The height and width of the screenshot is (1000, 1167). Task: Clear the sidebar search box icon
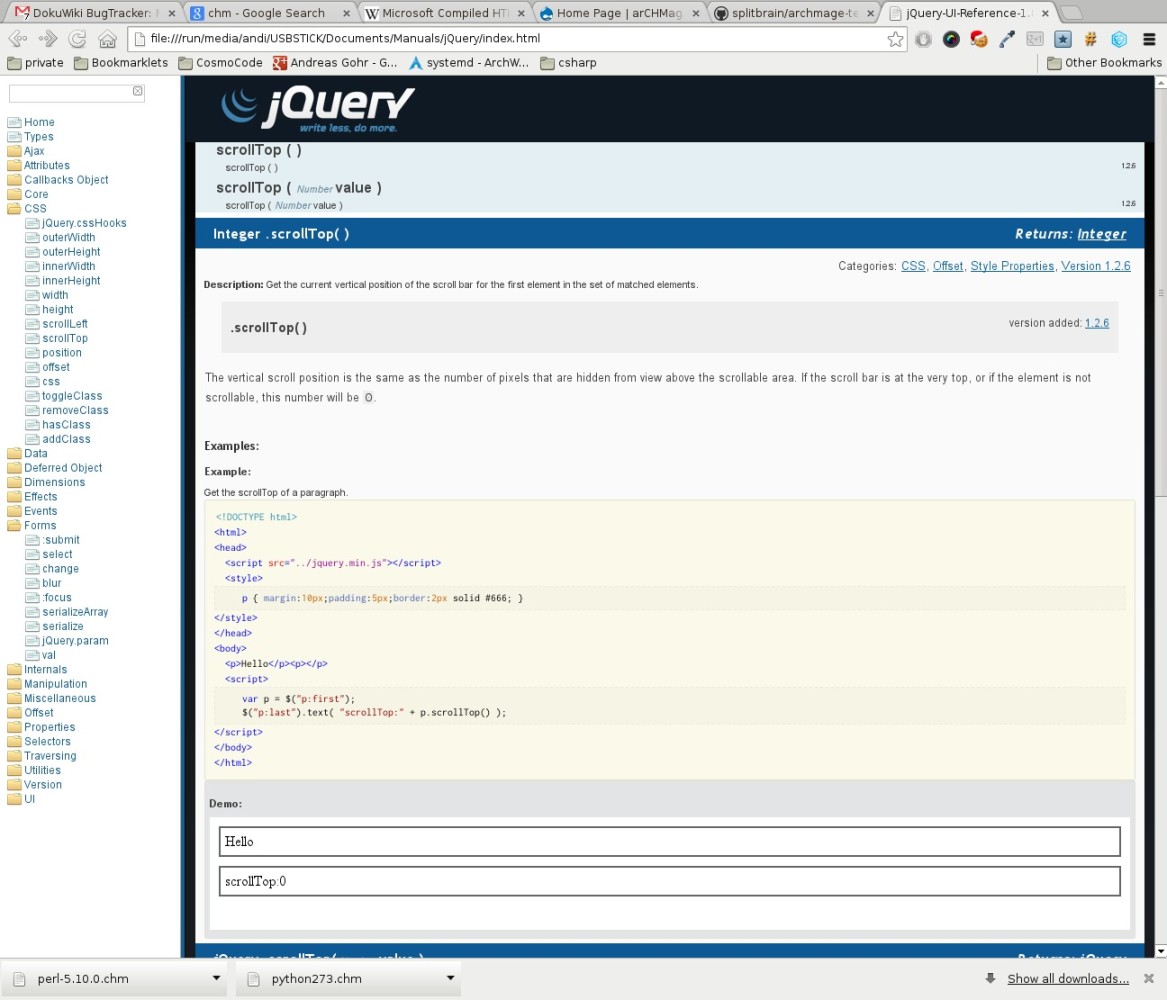point(138,91)
